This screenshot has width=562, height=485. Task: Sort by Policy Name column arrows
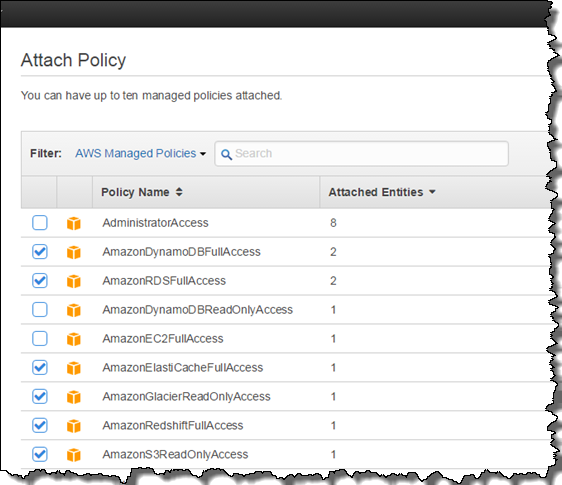[179, 192]
